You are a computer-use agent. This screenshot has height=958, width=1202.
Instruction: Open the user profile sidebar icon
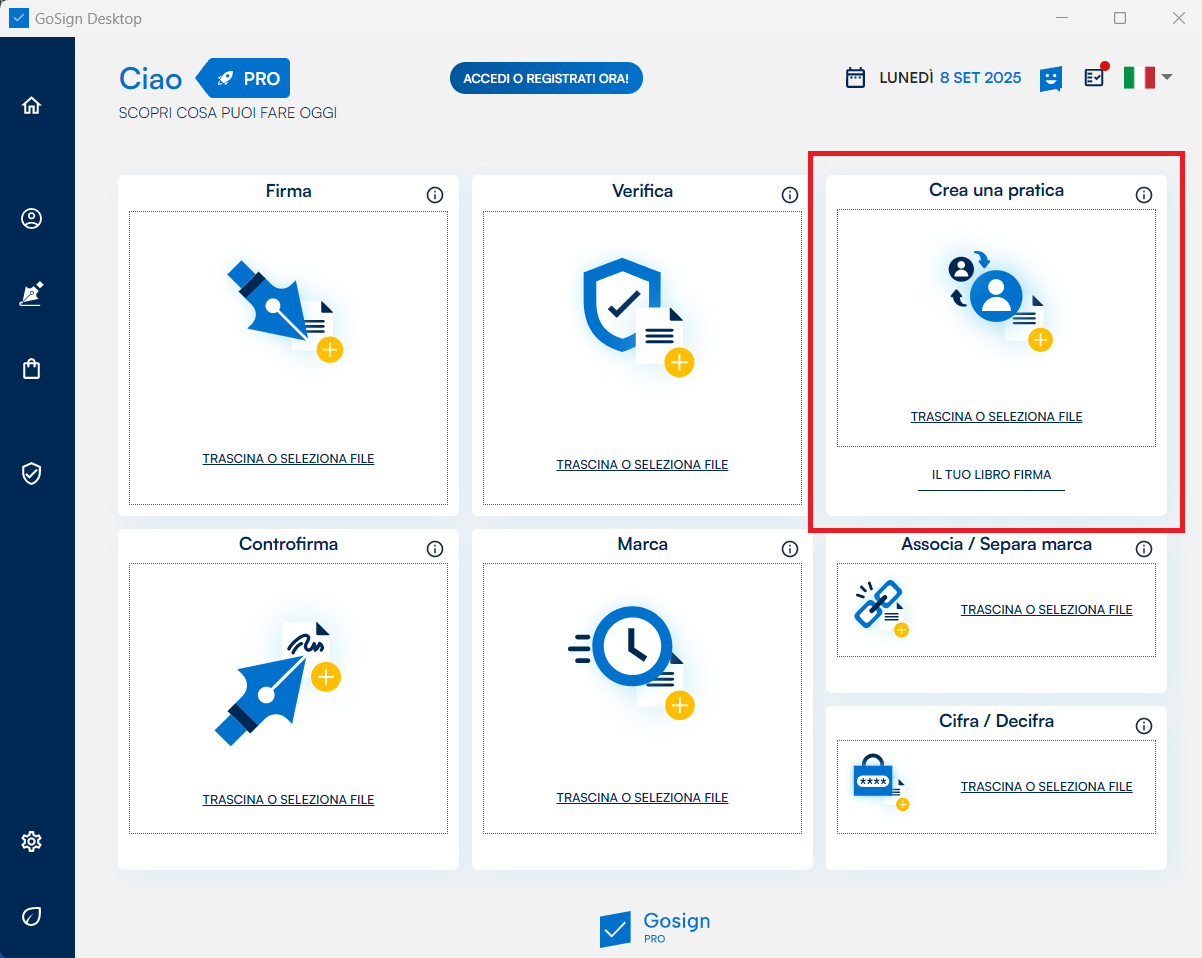pyautogui.click(x=32, y=218)
